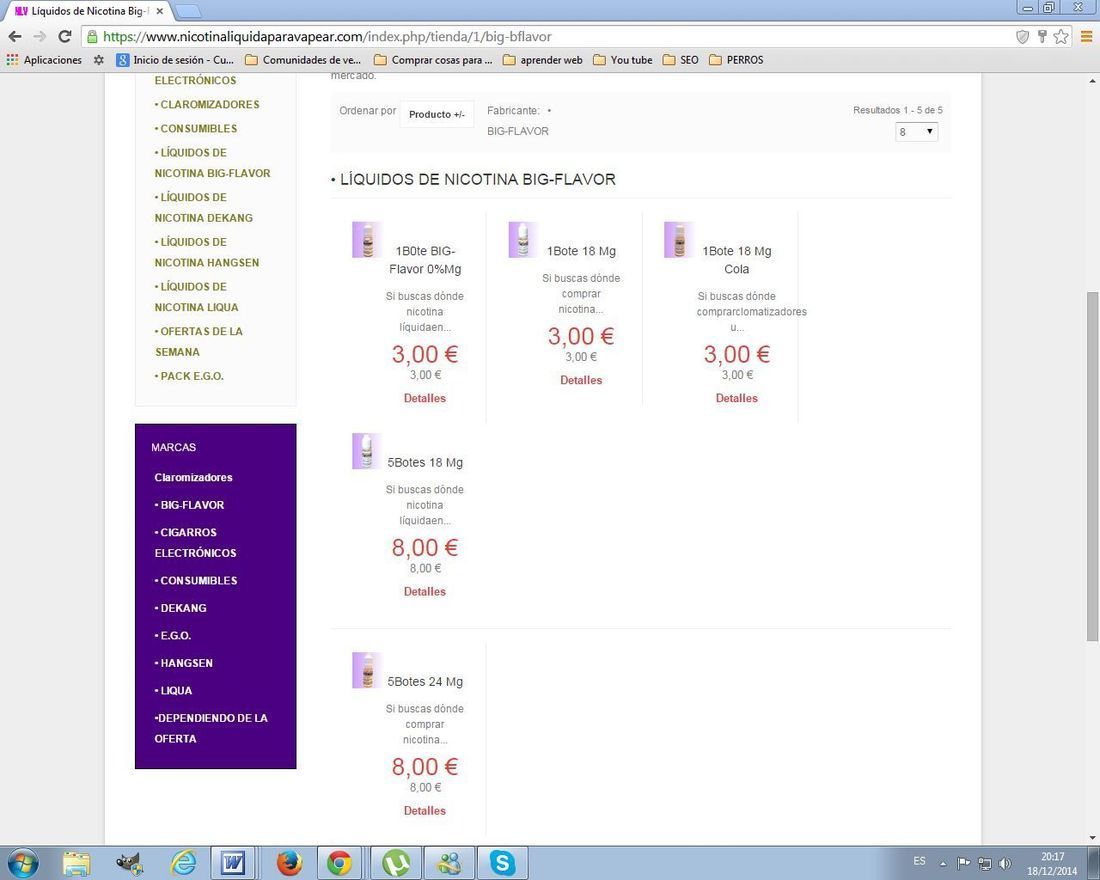Open Comprar cosas para... bookmark folder

coord(434,60)
